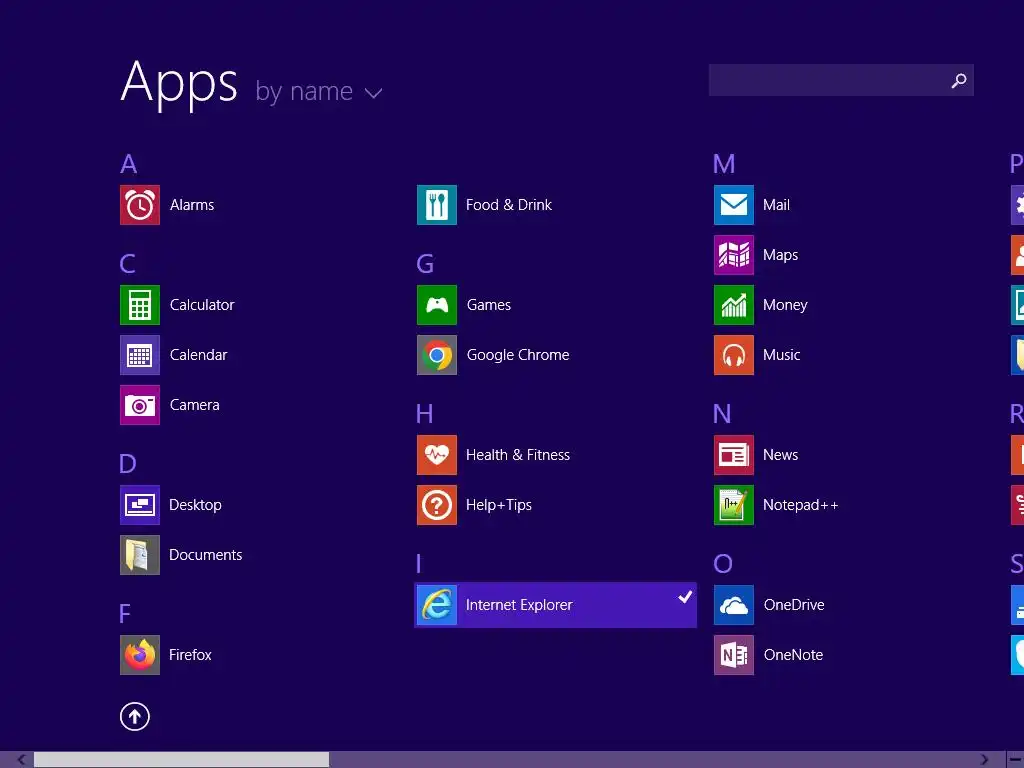Select the letter D group header
The height and width of the screenshot is (768, 1024).
click(x=128, y=464)
